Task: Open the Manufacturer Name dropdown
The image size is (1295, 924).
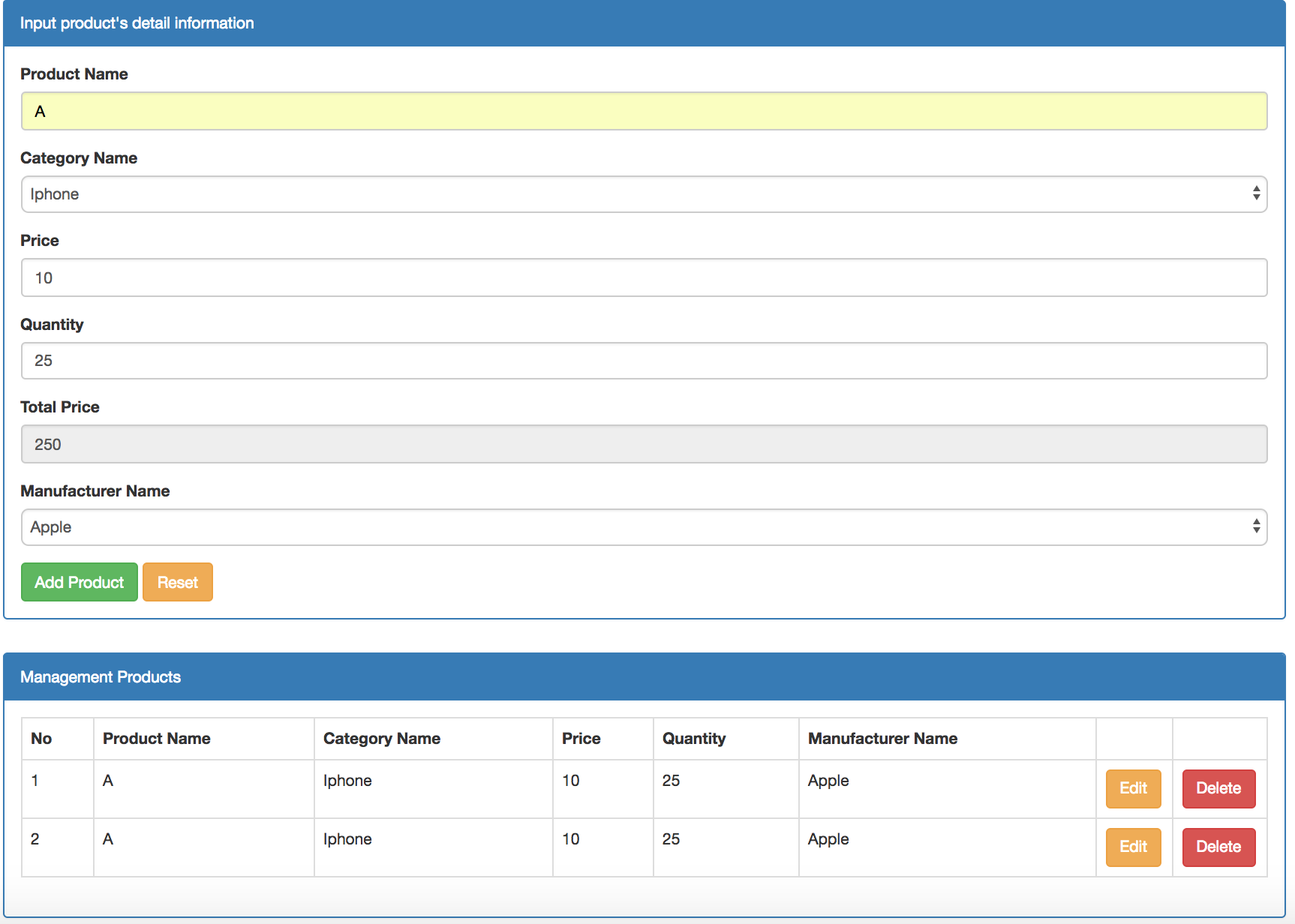Action: (x=644, y=527)
